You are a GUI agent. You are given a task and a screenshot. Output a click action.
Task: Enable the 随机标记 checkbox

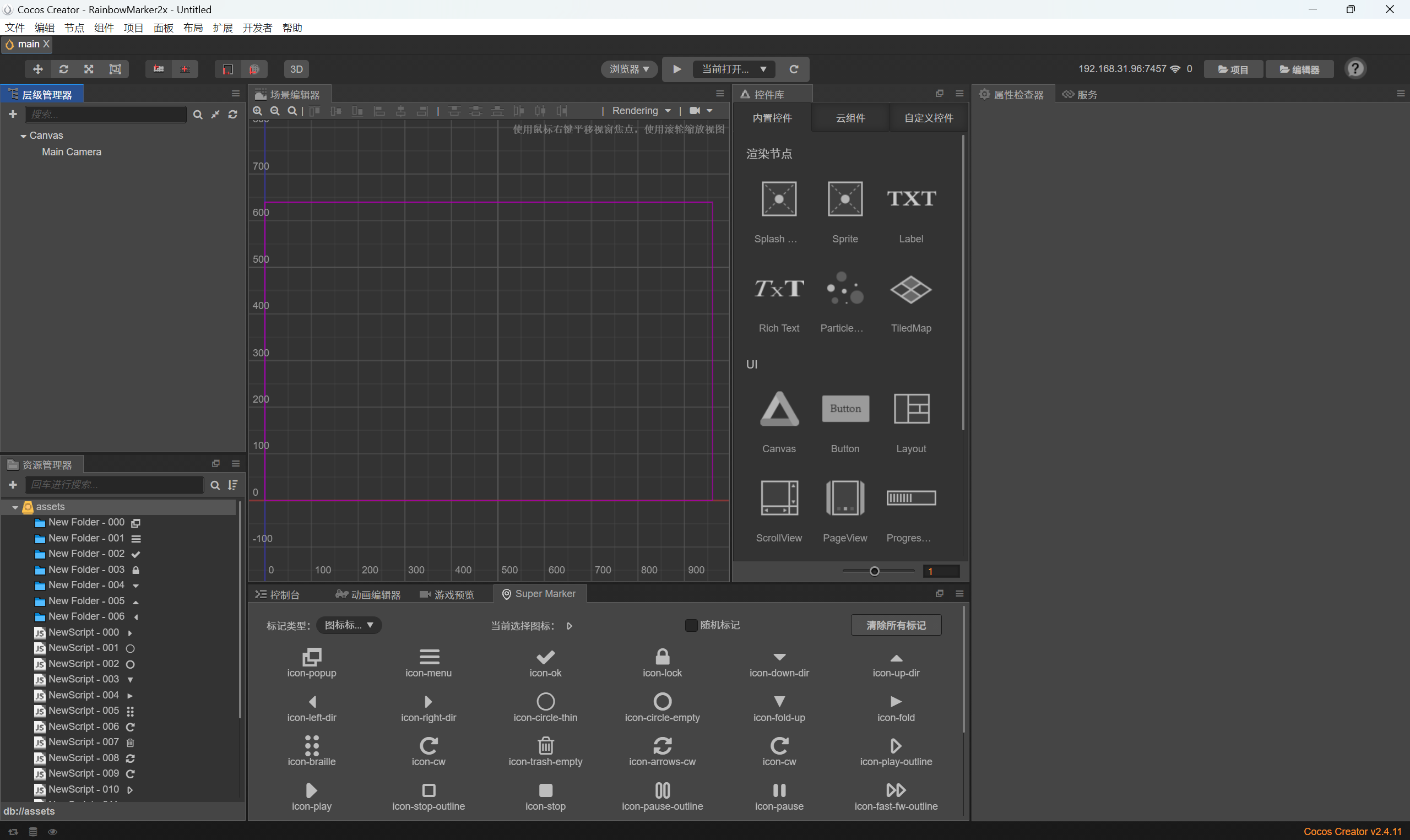(691, 625)
